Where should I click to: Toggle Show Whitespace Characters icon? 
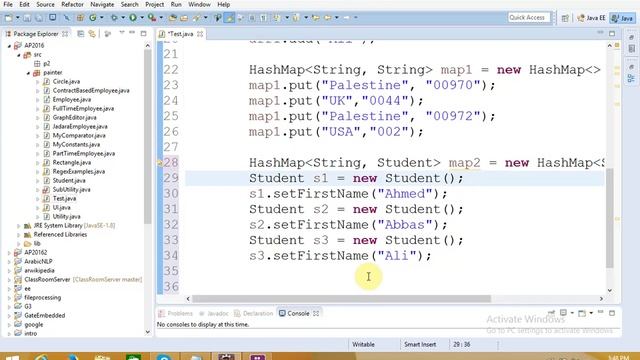pyautogui.click(x=263, y=18)
